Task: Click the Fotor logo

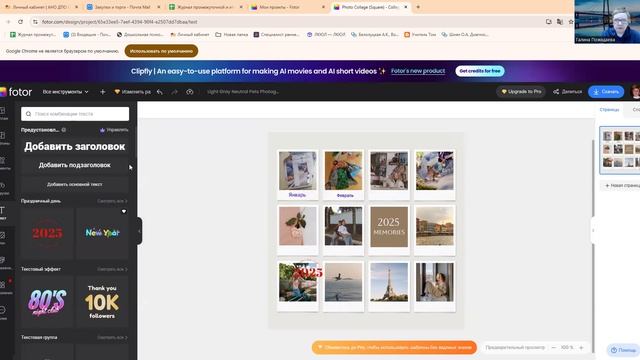Action: (x=16, y=92)
